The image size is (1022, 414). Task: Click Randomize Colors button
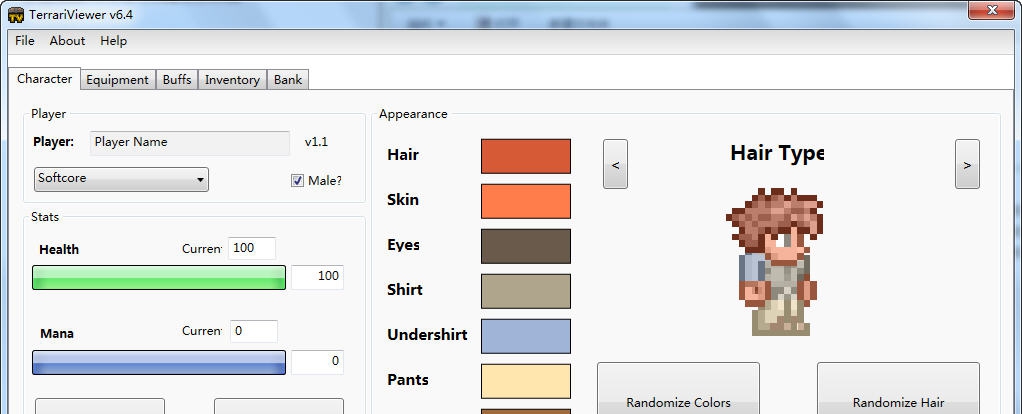coord(679,389)
